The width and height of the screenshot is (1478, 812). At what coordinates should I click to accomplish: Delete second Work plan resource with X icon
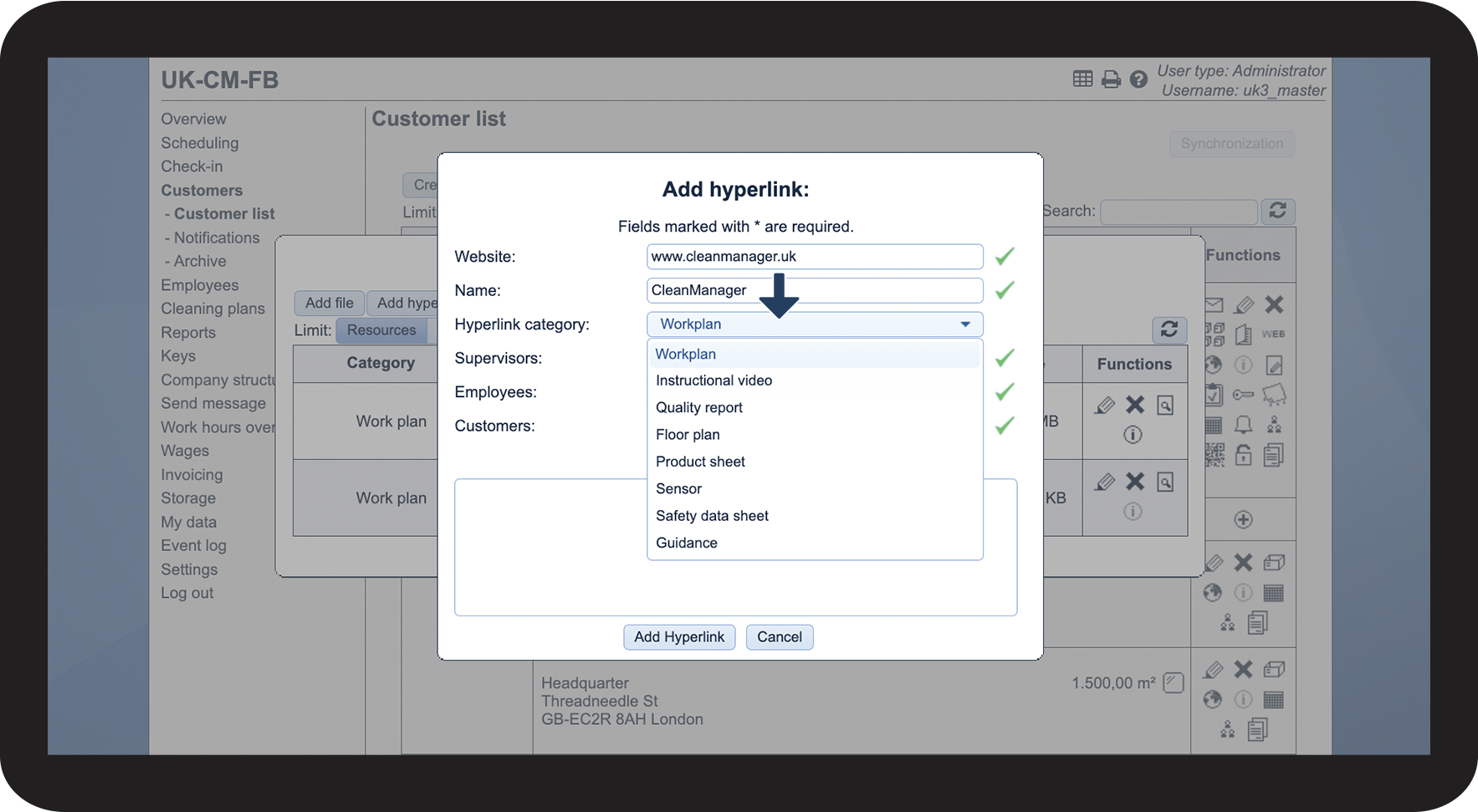(x=1135, y=482)
